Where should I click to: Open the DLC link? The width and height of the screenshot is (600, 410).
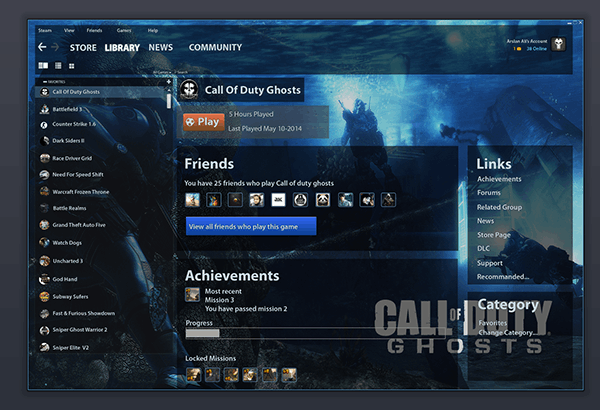pyautogui.click(x=483, y=248)
